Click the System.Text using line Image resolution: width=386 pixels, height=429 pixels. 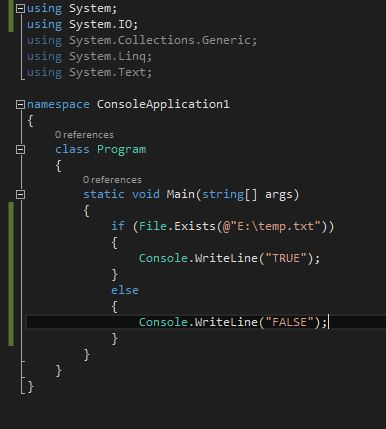point(89,73)
